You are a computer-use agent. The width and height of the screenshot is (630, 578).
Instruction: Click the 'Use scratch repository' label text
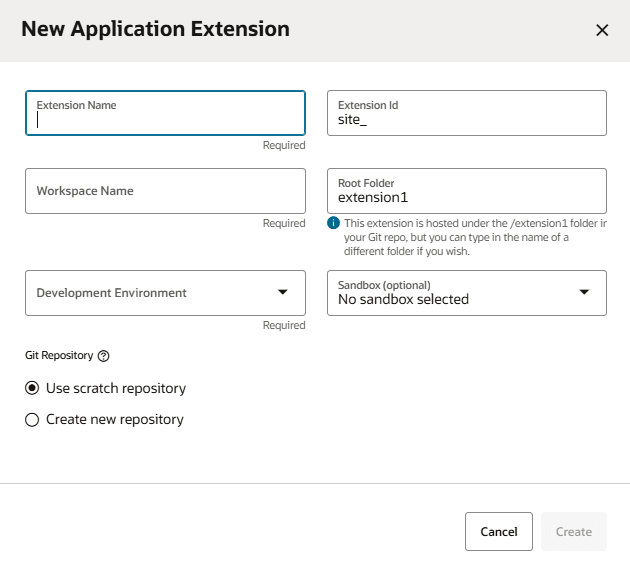point(116,388)
